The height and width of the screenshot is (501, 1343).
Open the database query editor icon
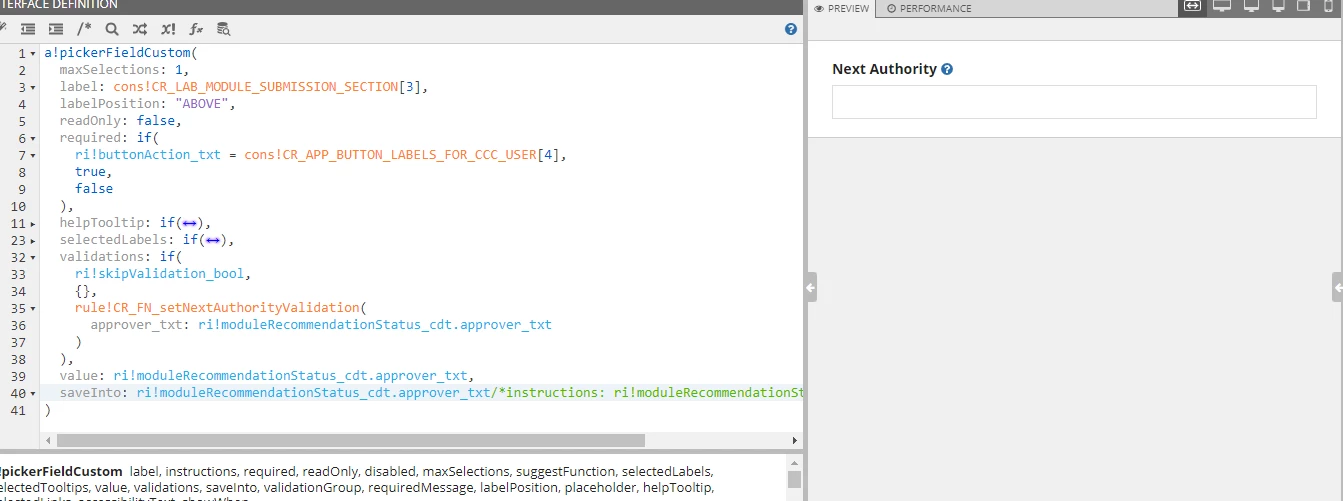point(224,29)
